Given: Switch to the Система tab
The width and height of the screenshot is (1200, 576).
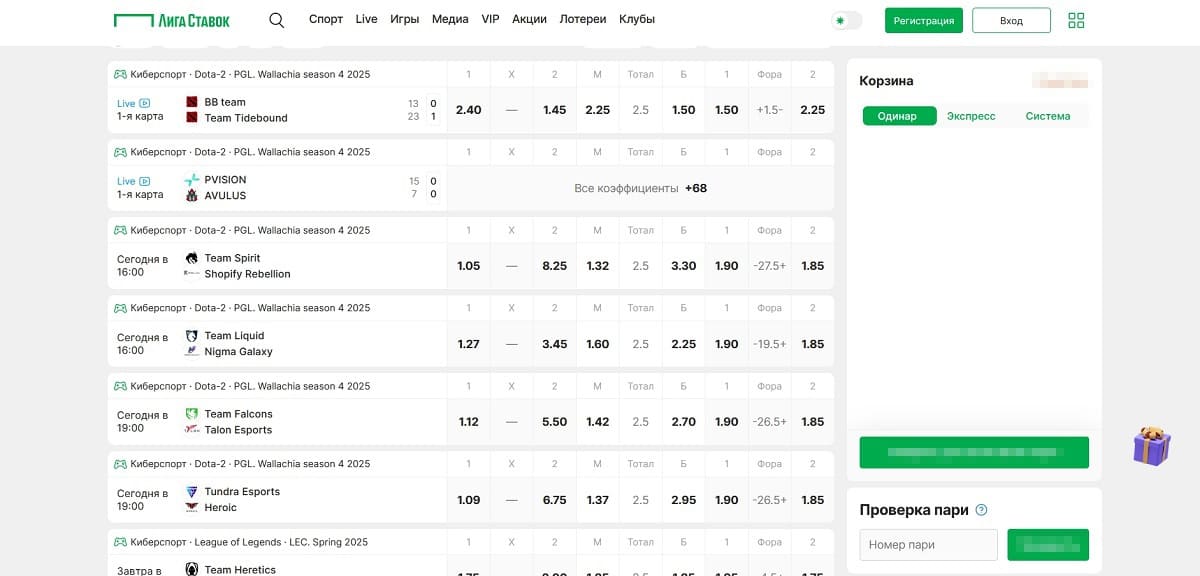Looking at the screenshot, I should (x=1047, y=116).
